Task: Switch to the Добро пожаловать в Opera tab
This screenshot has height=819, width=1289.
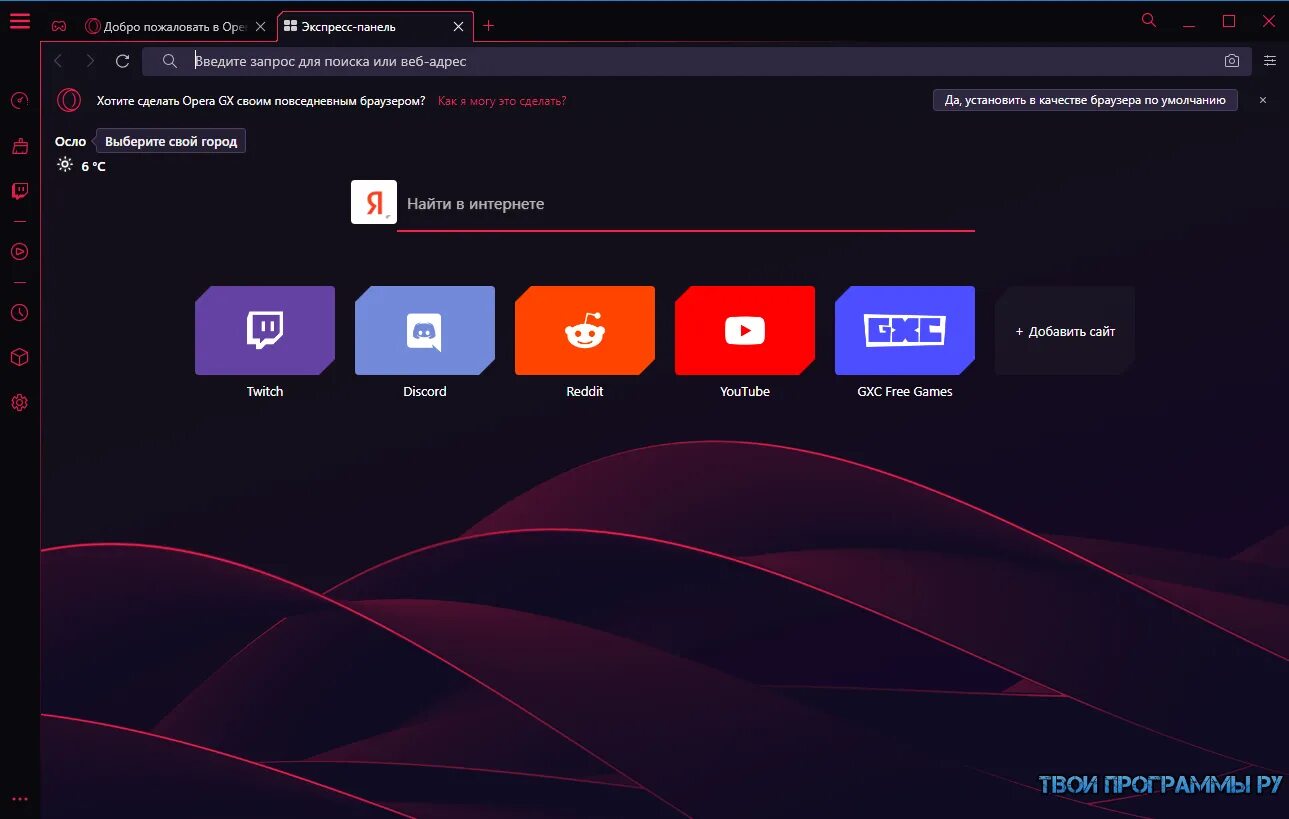Action: pos(174,27)
